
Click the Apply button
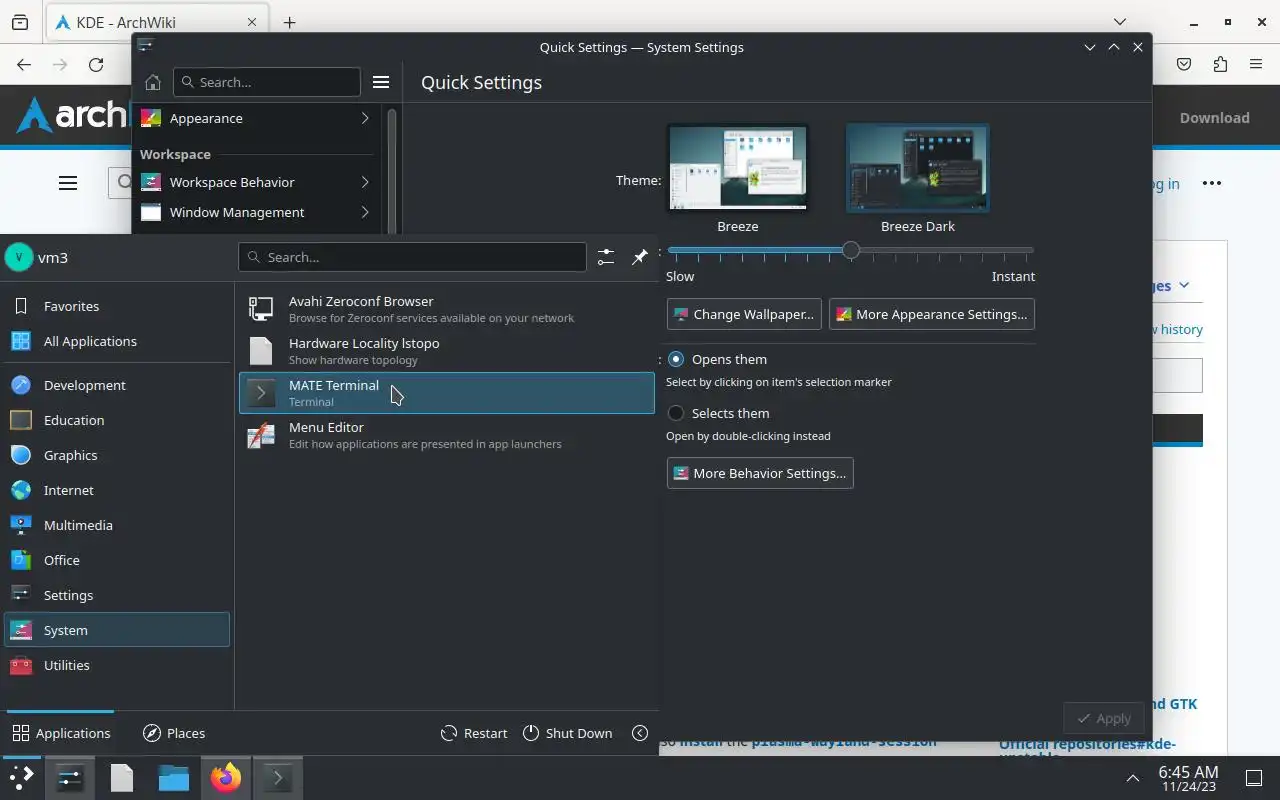click(1104, 718)
